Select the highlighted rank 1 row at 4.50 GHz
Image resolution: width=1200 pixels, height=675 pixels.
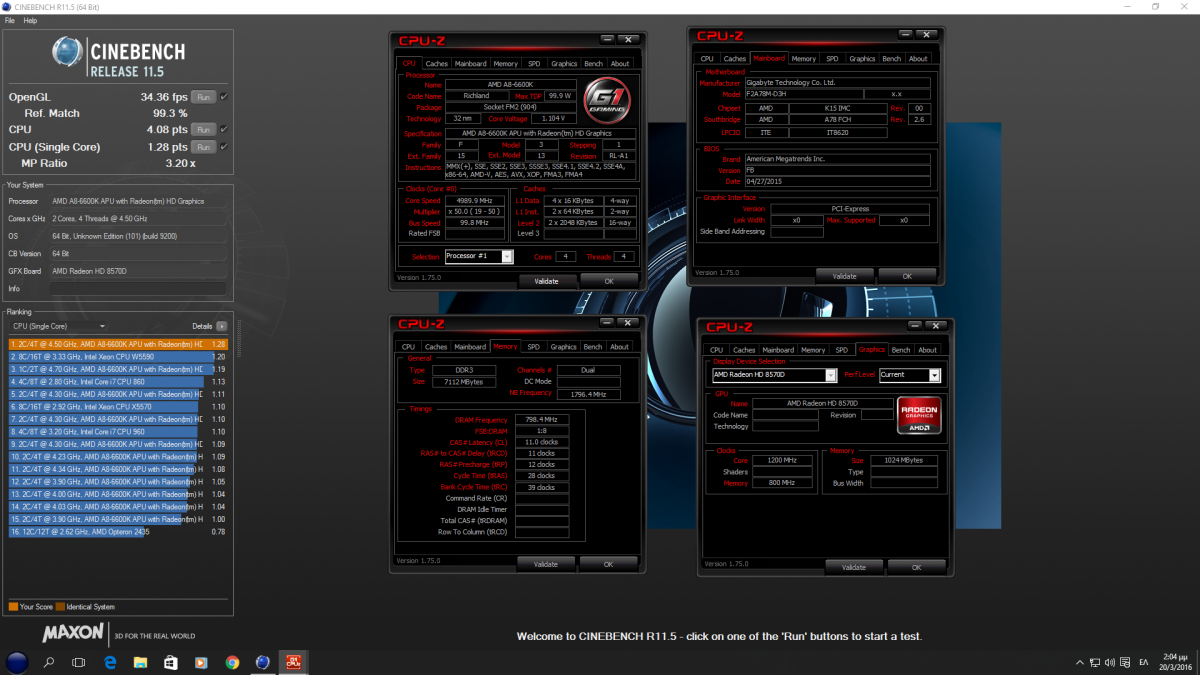pyautogui.click(x=119, y=343)
